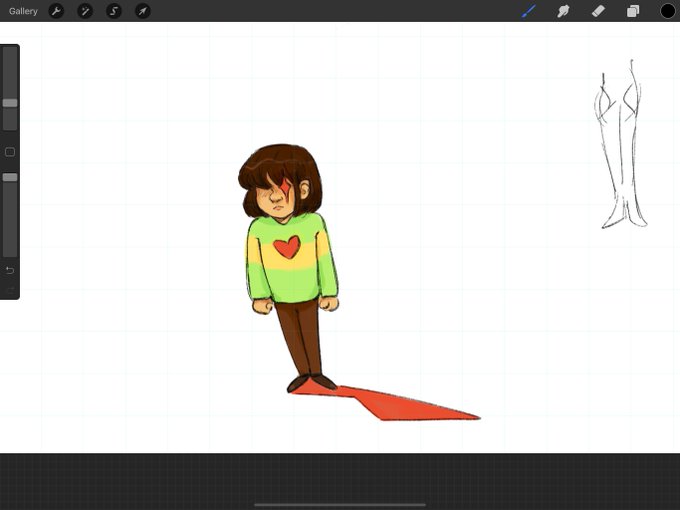Open the Actions wrench menu
680x510 pixels.
tap(56, 11)
